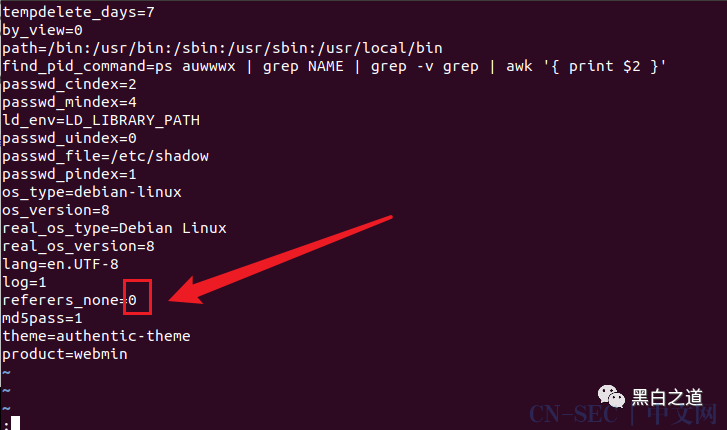Click the 黑白之道 watermark text

(x=667, y=398)
